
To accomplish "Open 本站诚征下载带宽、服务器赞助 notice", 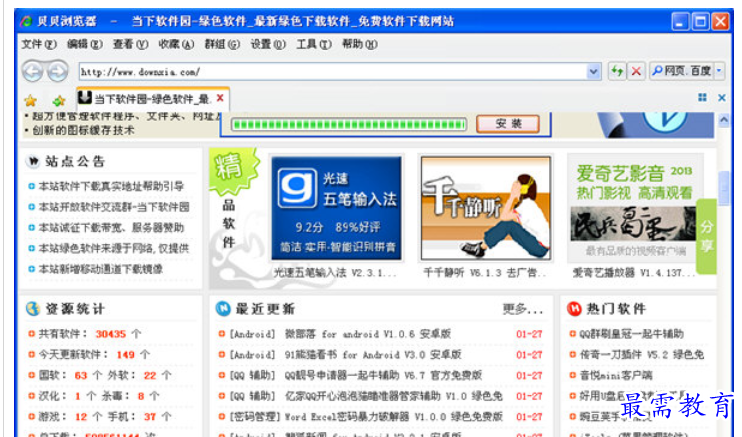I will click(x=111, y=228).
